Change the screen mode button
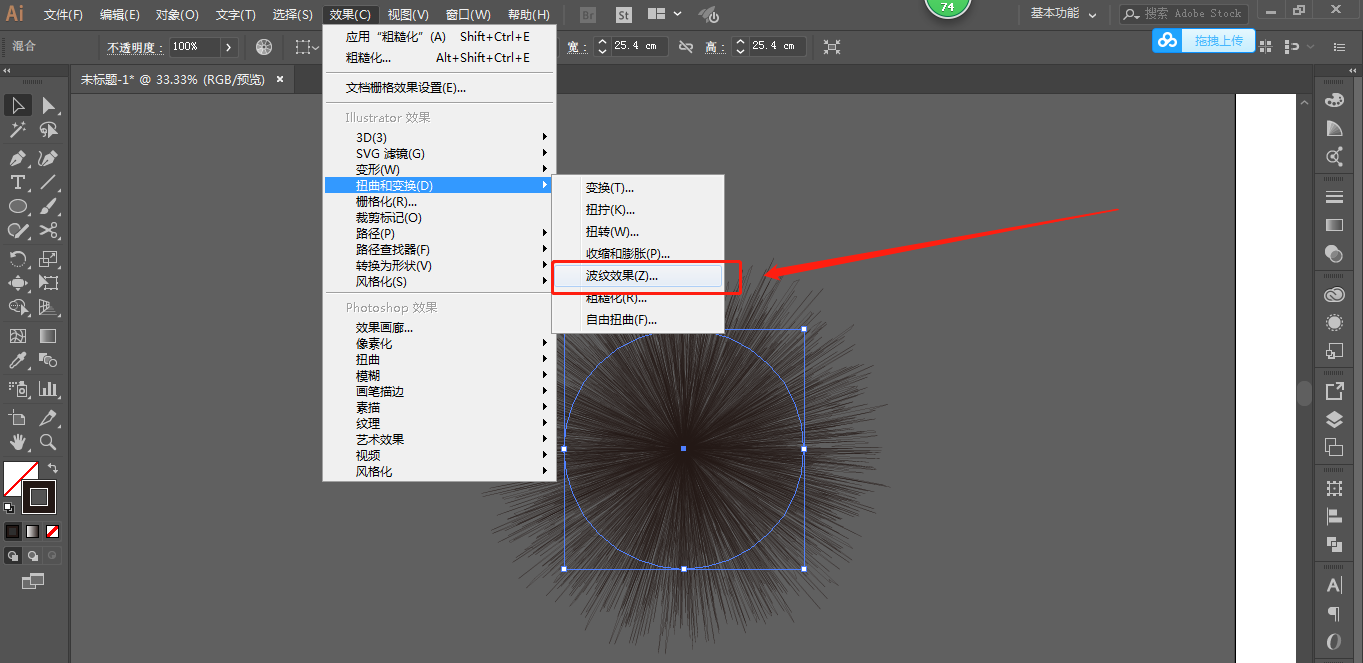This screenshot has height=663, width=1363. click(x=32, y=580)
